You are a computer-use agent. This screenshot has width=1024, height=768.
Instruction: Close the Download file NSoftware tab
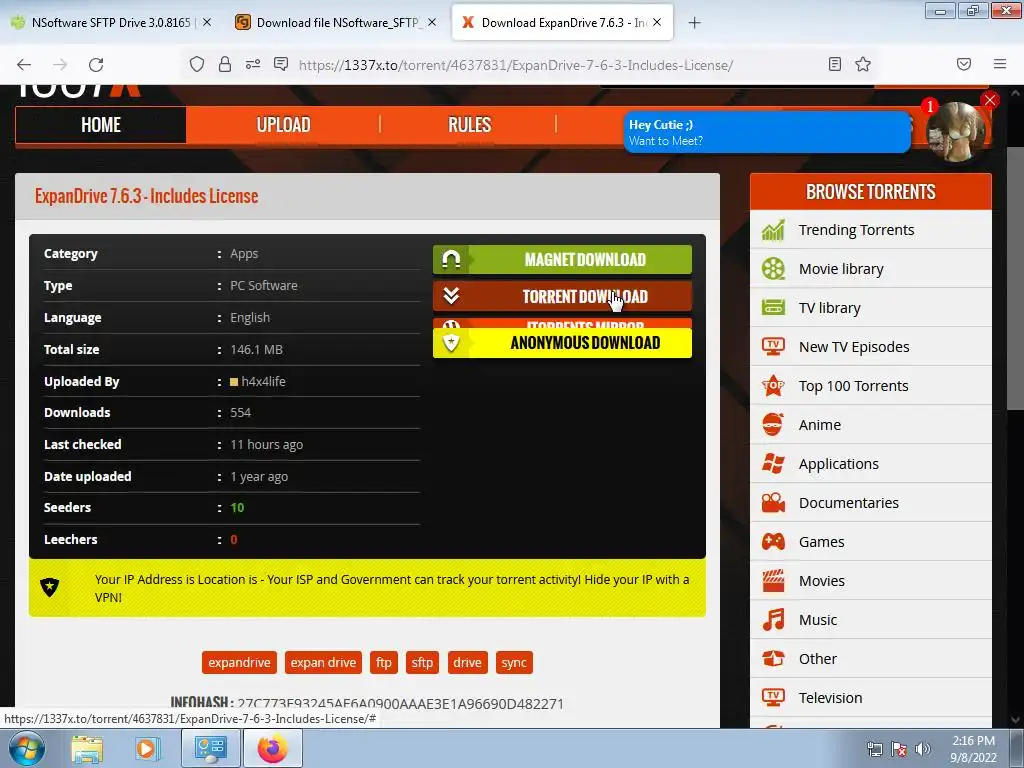[x=432, y=22]
